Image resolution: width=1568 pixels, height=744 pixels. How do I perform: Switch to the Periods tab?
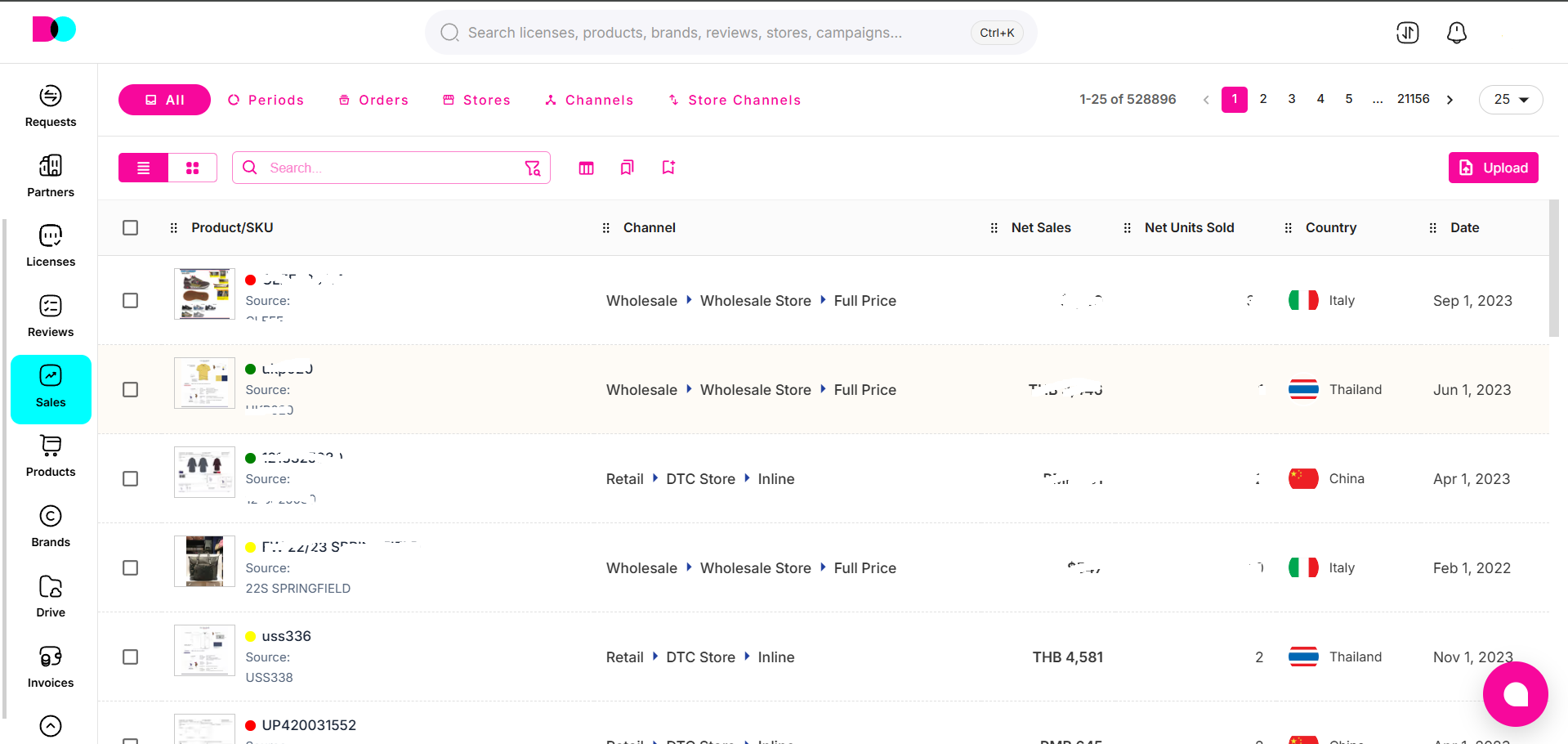(266, 100)
